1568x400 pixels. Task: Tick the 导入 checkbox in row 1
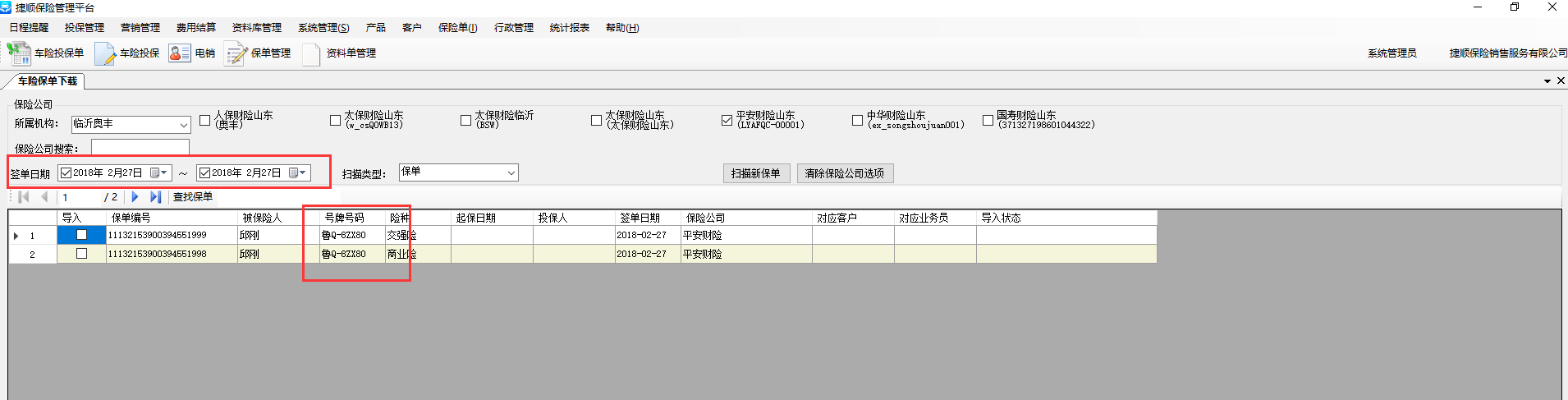(x=81, y=235)
